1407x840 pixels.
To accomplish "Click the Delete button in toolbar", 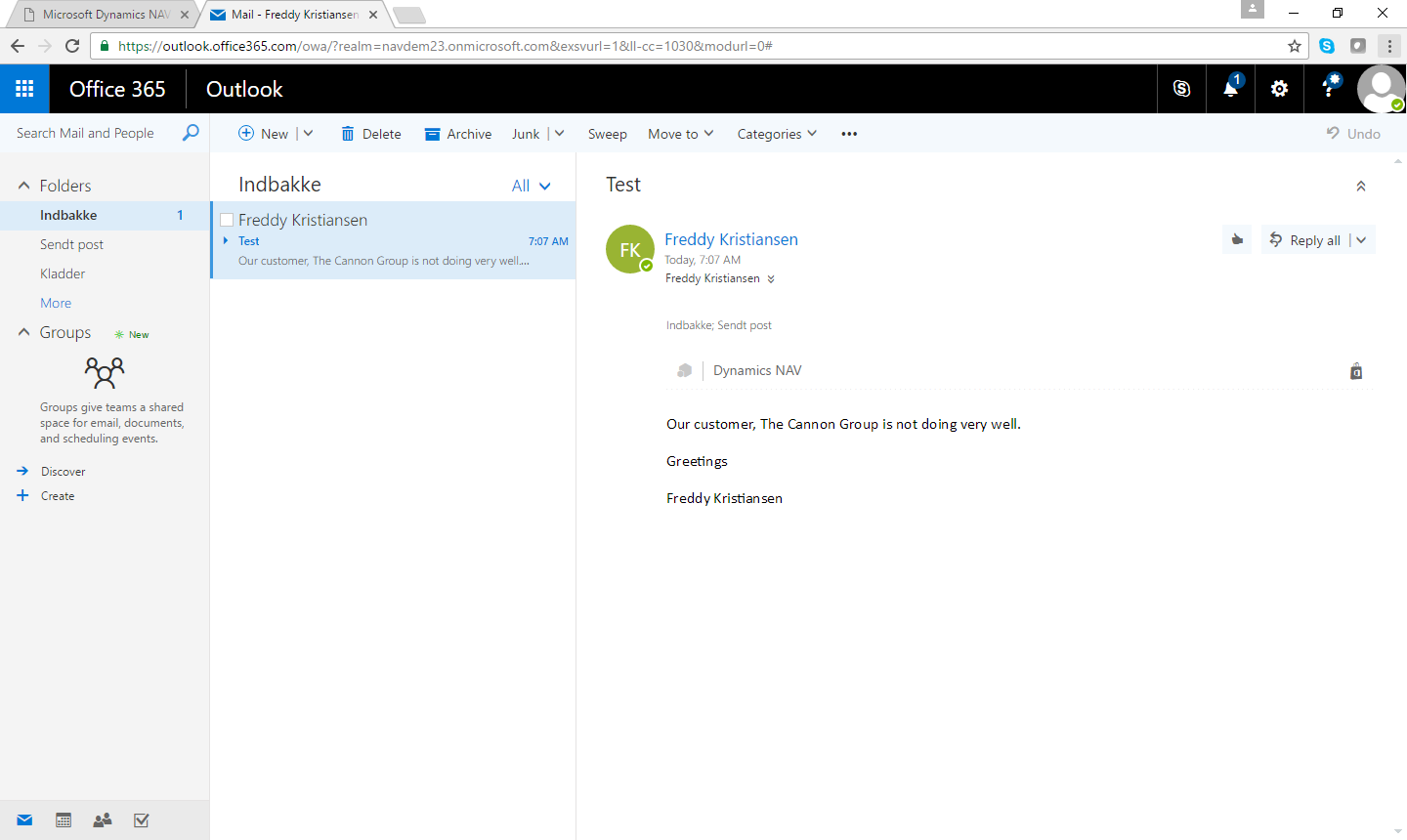I will [x=371, y=134].
